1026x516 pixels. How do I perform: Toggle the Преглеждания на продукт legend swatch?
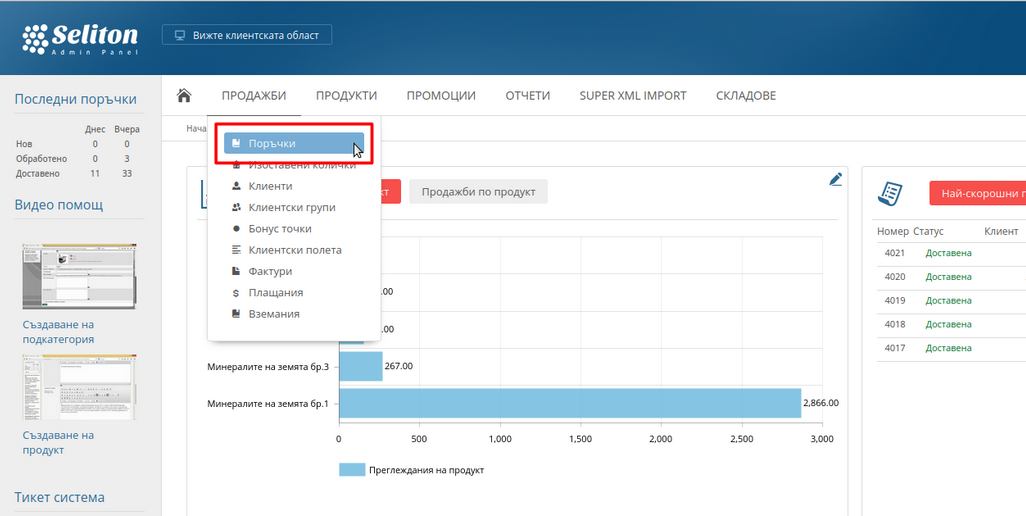[x=351, y=470]
